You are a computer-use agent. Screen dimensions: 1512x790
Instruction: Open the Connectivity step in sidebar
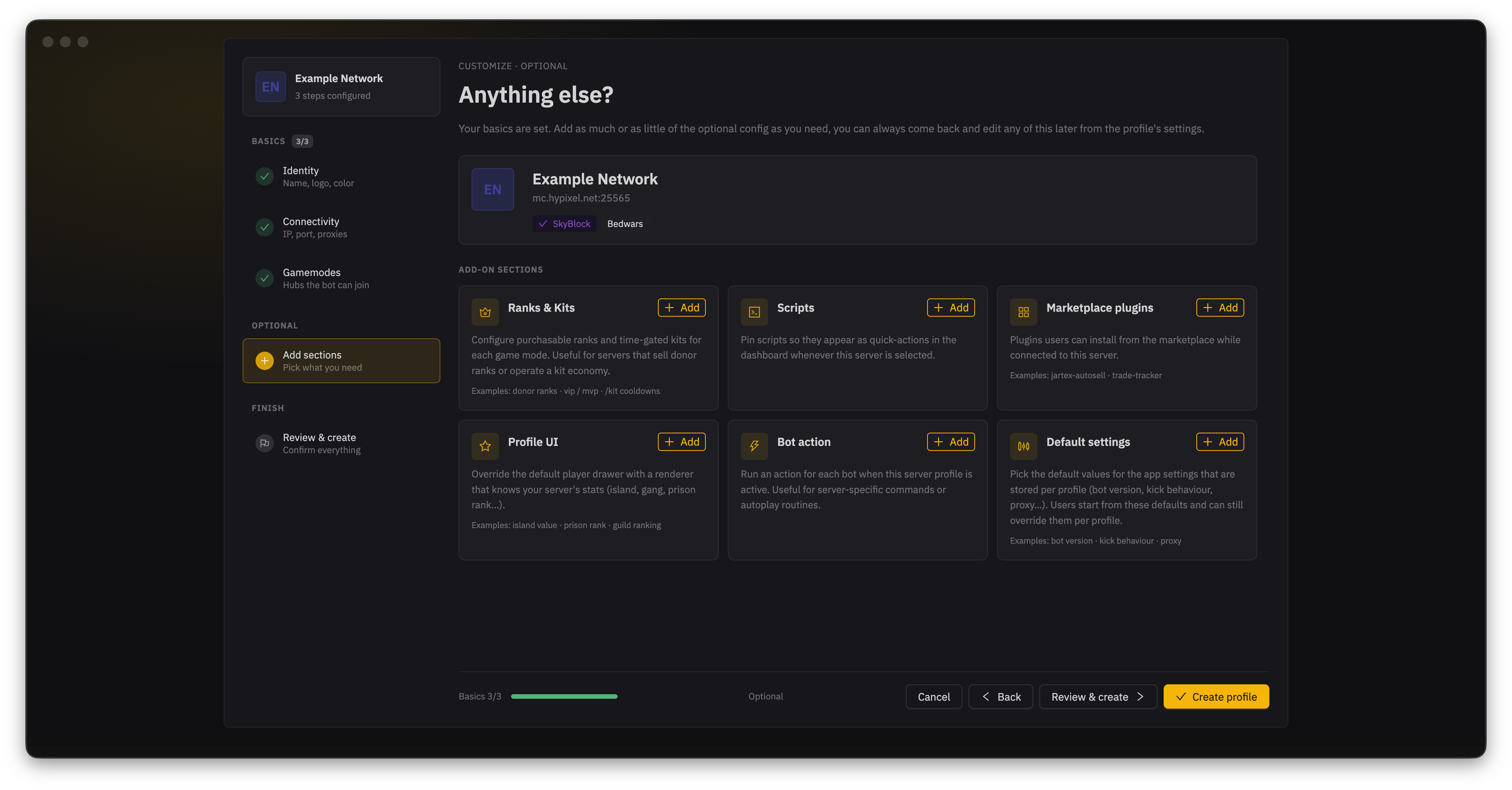341,227
